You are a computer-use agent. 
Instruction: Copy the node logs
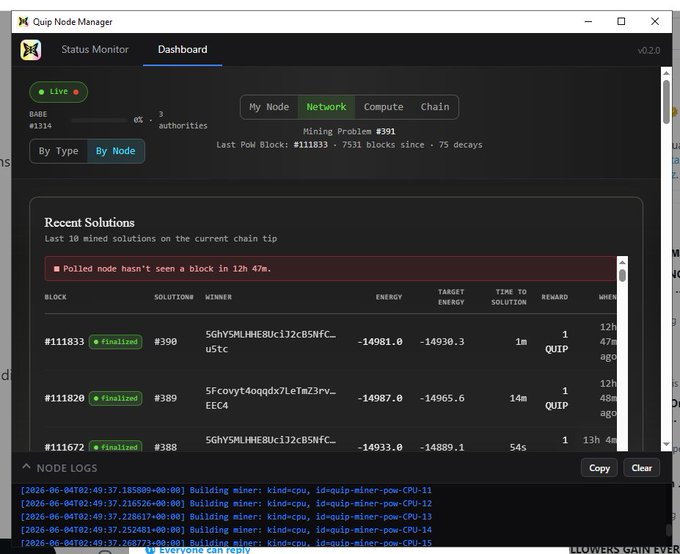click(599, 468)
